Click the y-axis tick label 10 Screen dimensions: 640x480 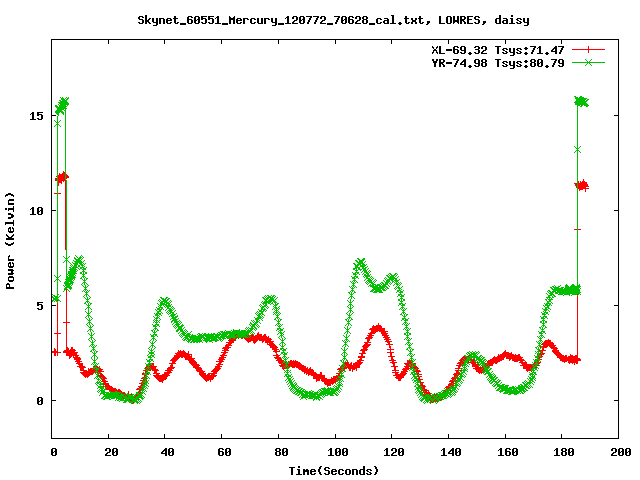[36, 211]
